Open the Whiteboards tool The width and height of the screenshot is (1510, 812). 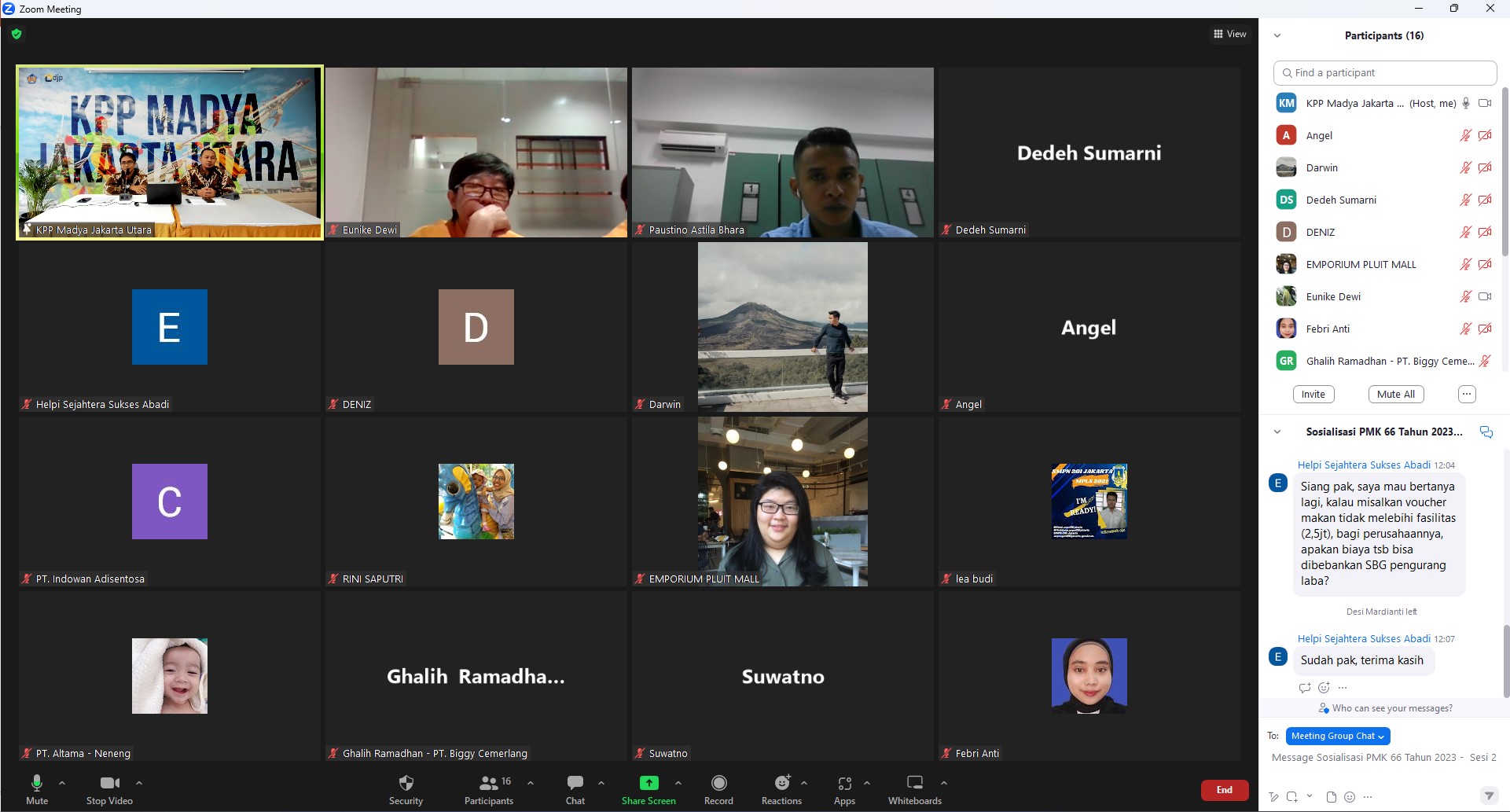coord(914,788)
